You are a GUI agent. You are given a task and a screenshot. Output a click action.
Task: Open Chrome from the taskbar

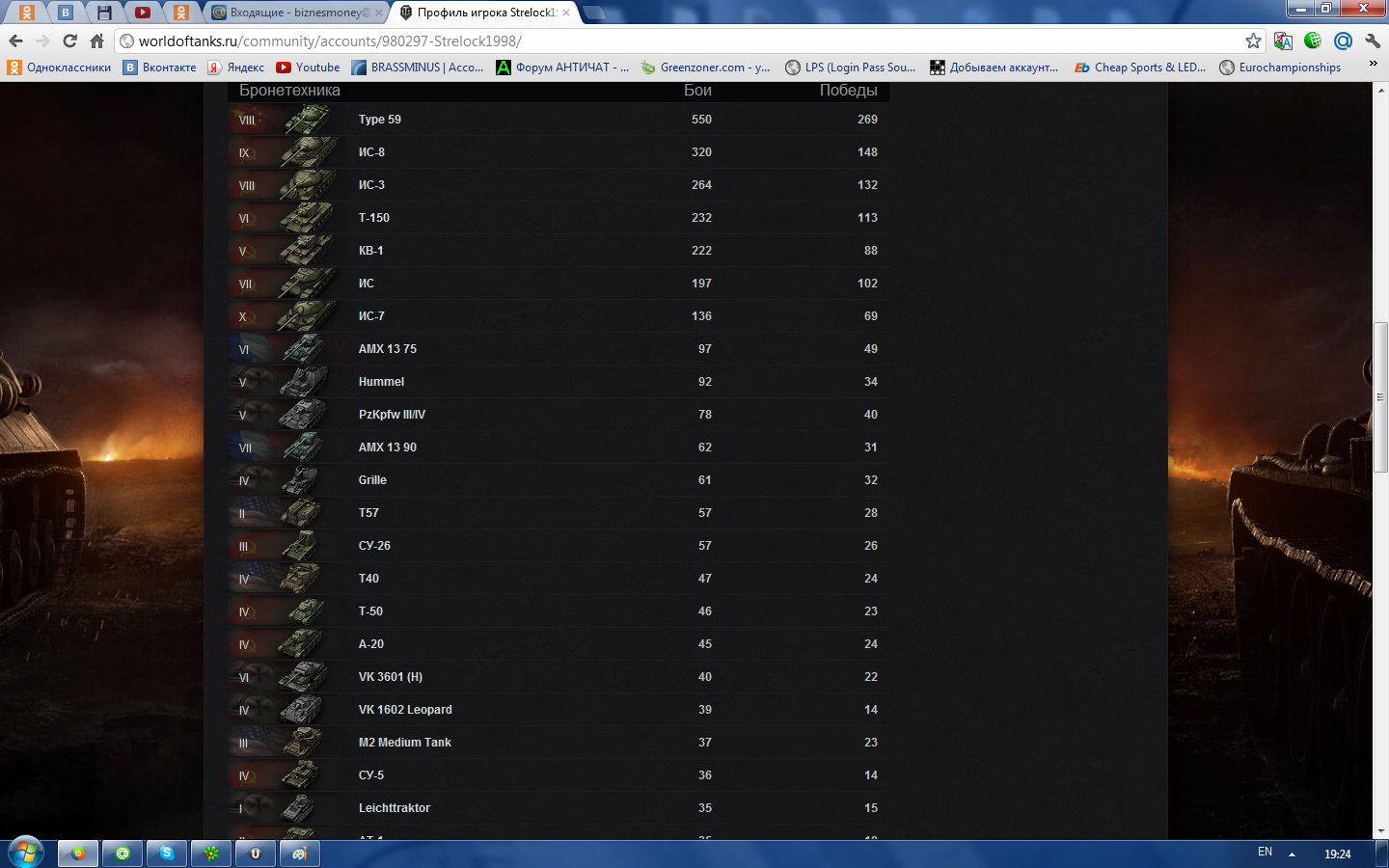click(x=78, y=854)
